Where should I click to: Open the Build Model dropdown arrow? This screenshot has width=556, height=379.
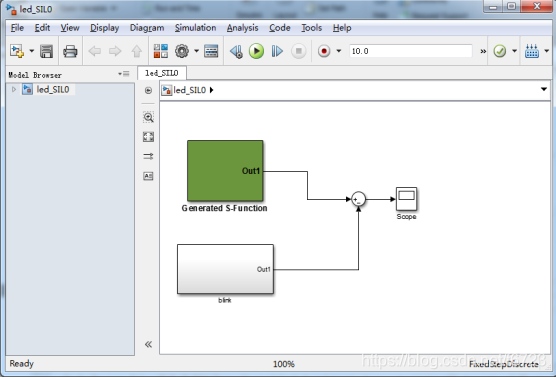[546, 51]
